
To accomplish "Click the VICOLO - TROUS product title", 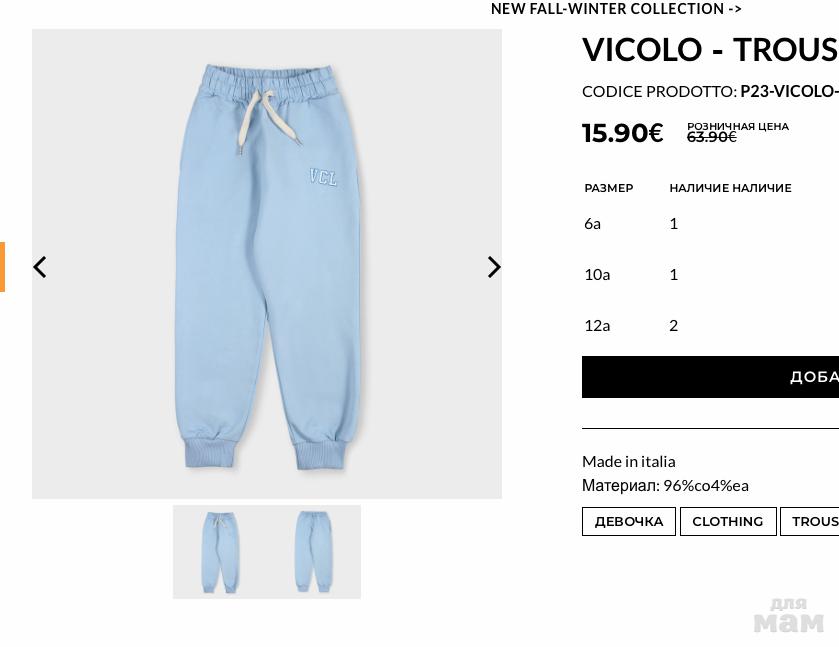I will click(711, 50).
